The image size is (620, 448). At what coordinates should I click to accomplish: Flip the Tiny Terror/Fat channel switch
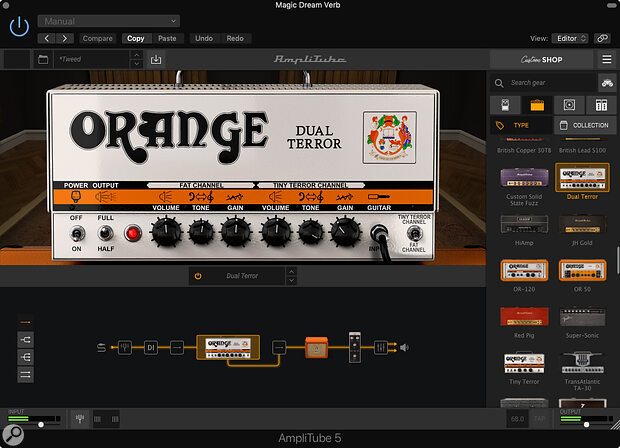(x=414, y=234)
